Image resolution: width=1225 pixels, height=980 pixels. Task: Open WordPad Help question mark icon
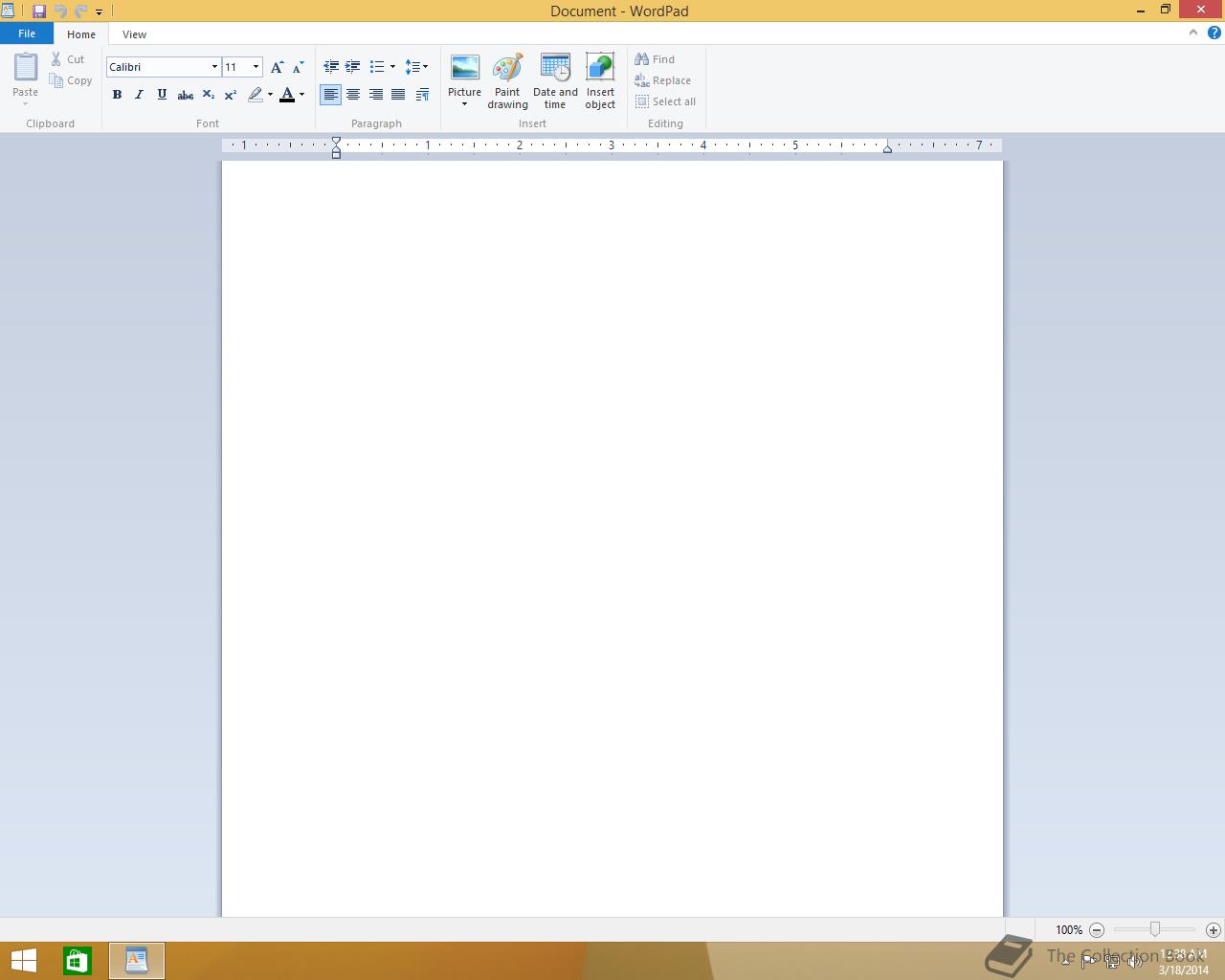click(x=1214, y=33)
